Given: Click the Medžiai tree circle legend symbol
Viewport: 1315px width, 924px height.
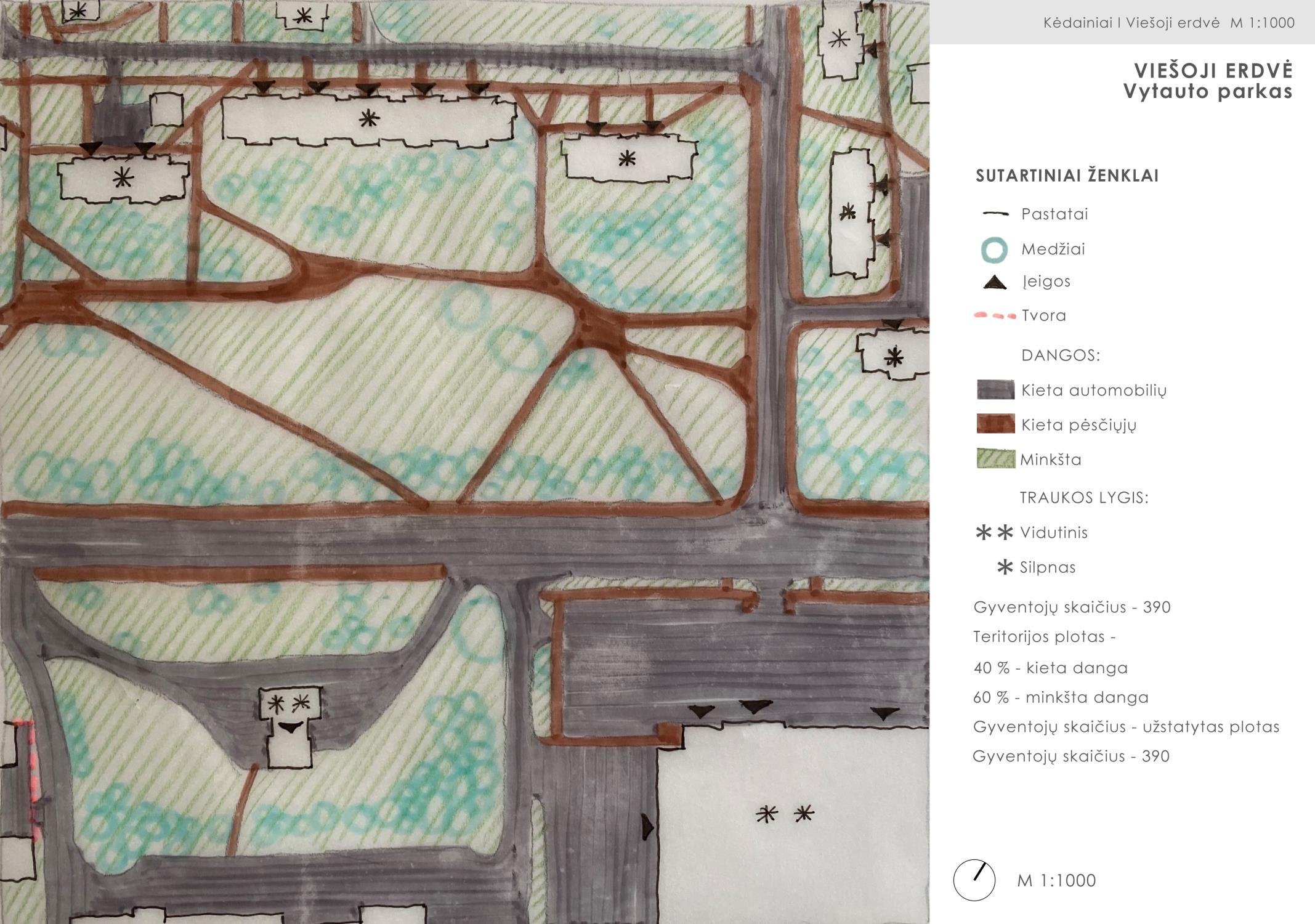Looking at the screenshot, I should (993, 250).
